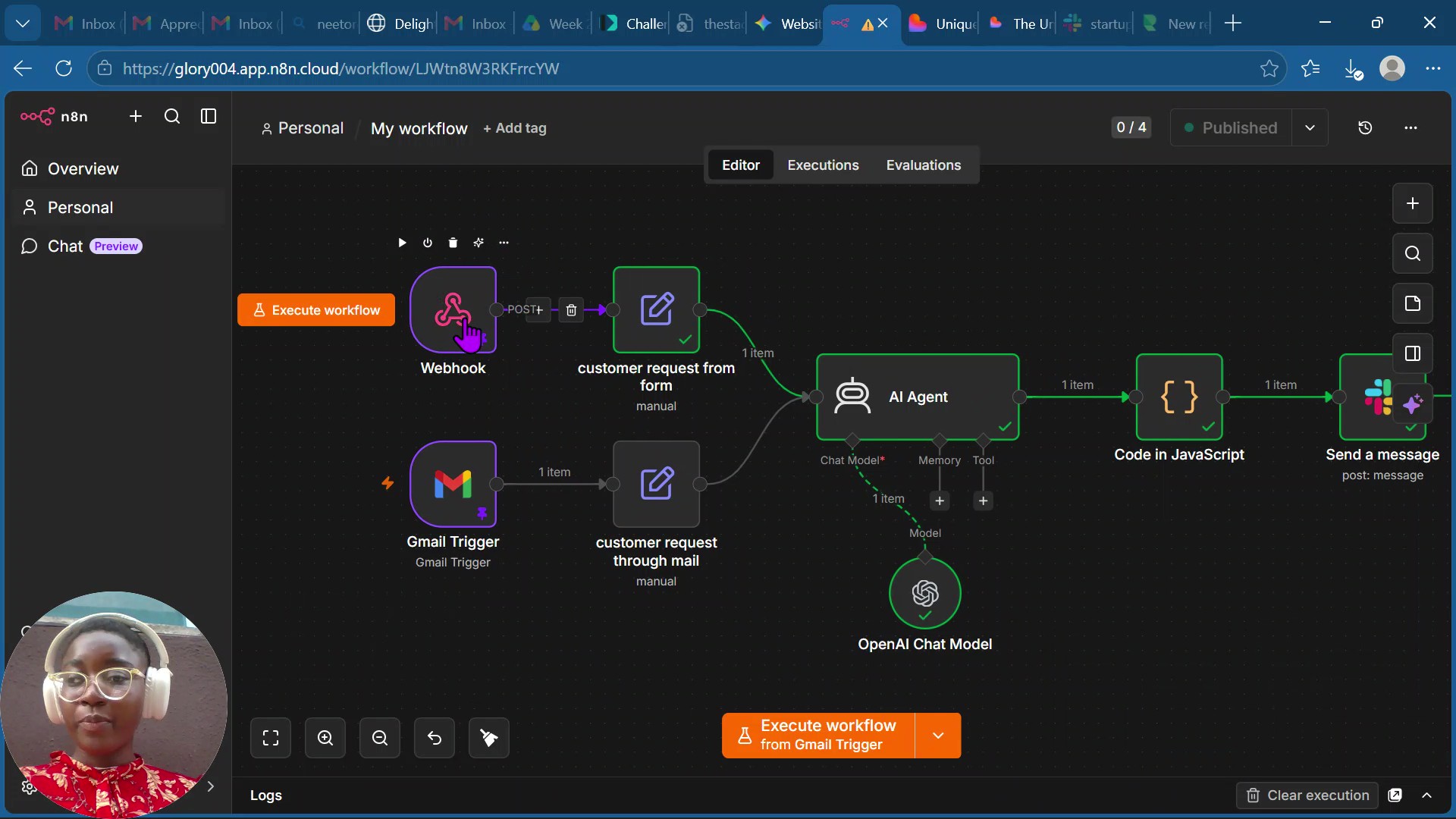This screenshot has height=819, width=1456.
Task: Click the n8n logo in sidebar
Action: (x=54, y=116)
